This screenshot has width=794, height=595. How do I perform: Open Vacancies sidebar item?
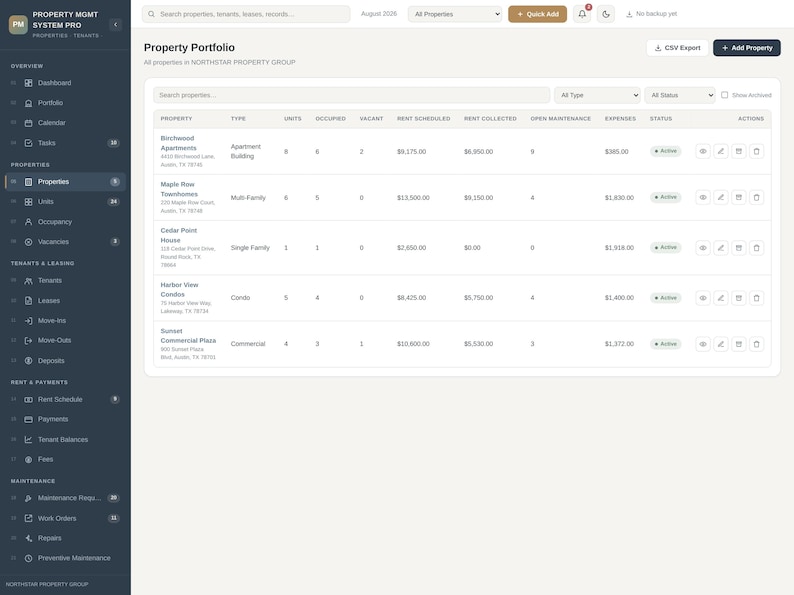[x=65, y=242]
